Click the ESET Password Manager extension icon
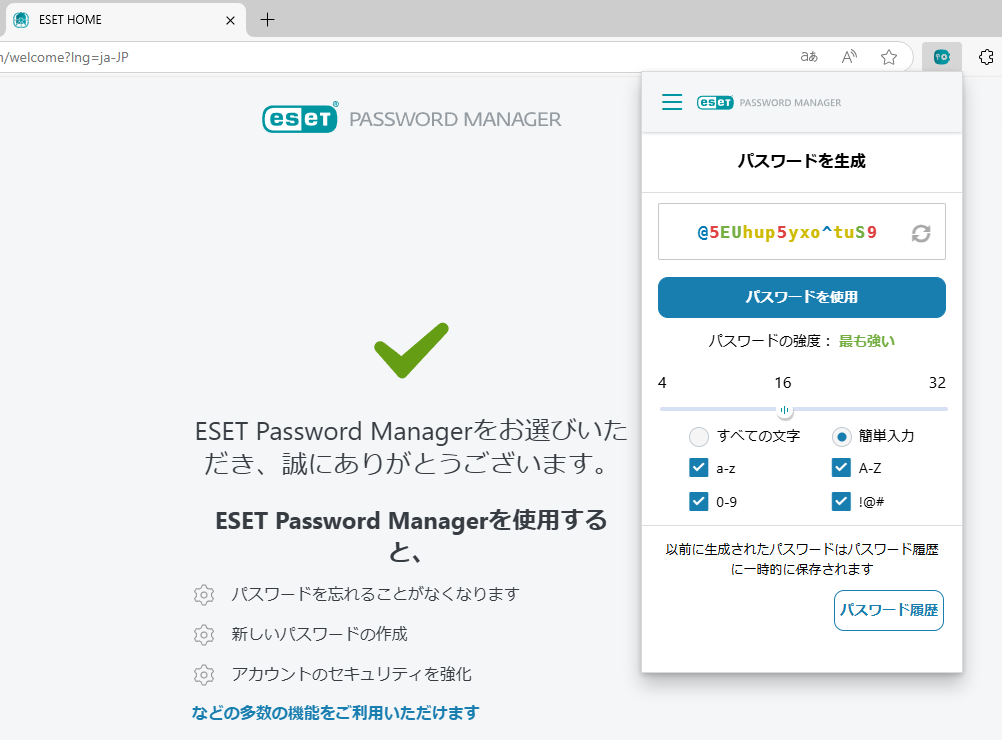This screenshot has width=1002, height=740. tap(942, 58)
